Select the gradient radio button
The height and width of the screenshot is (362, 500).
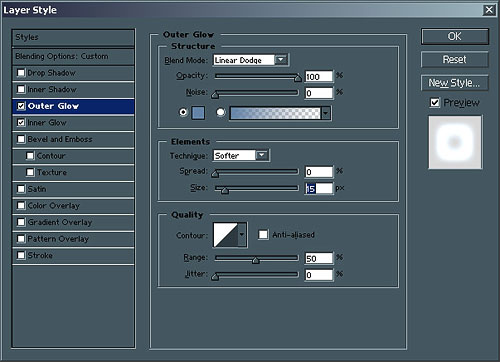coord(220,112)
